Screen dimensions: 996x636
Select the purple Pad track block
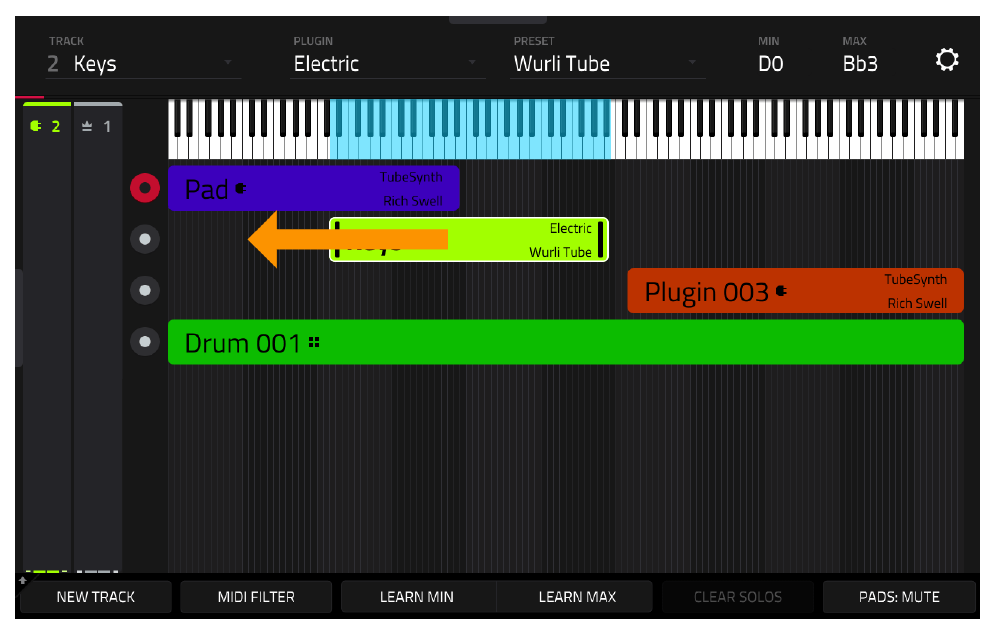coord(313,188)
